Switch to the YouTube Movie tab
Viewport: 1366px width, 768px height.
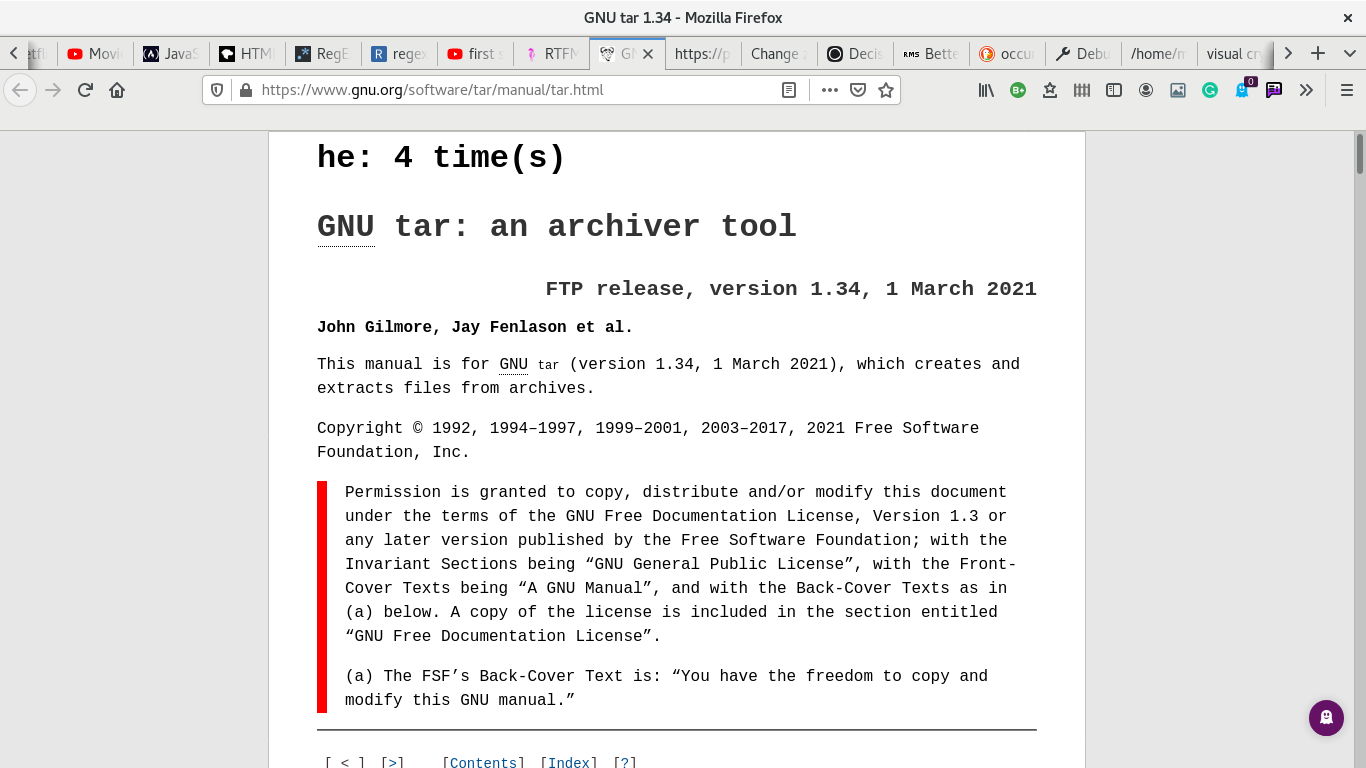94,54
